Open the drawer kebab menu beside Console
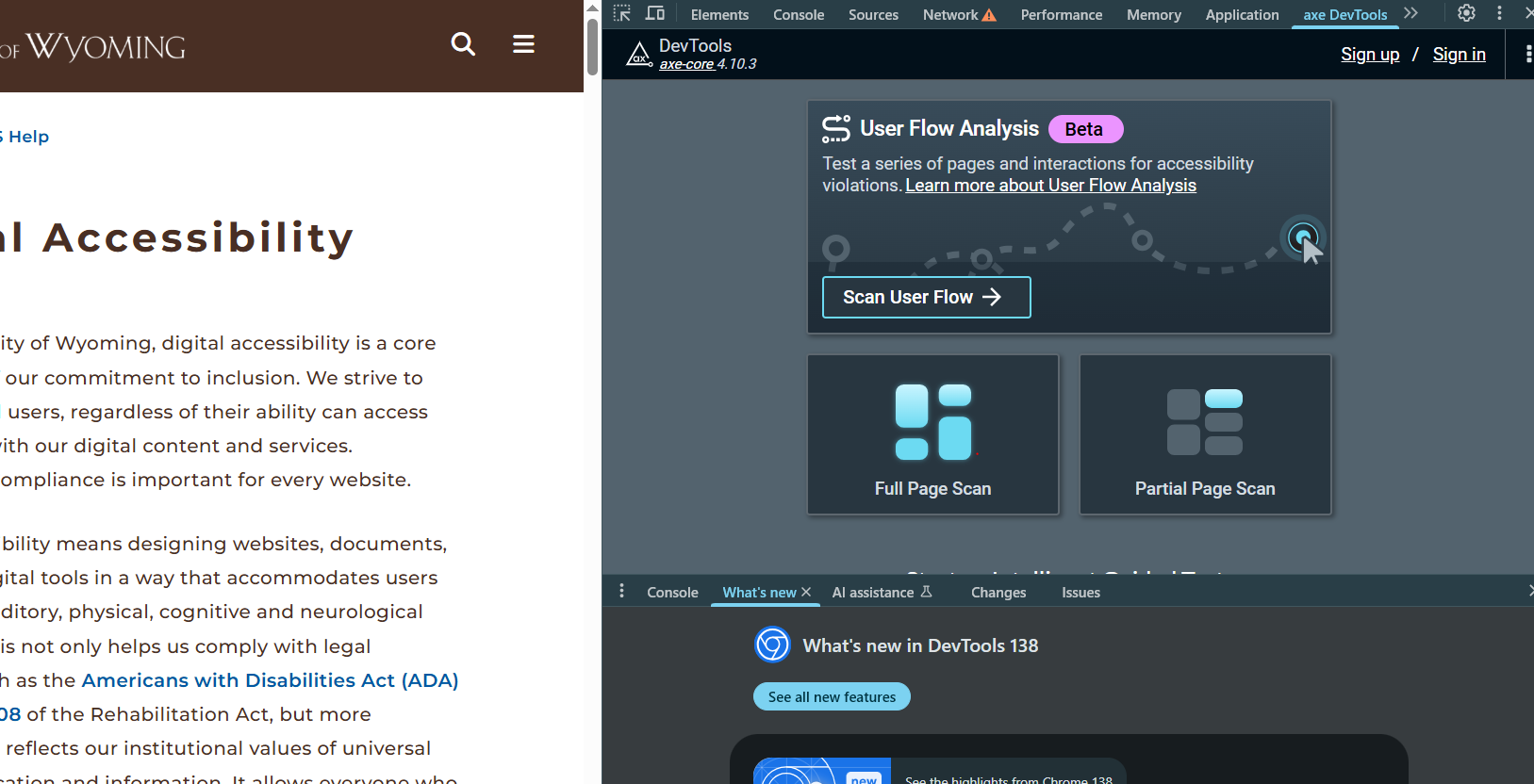 coord(621,591)
